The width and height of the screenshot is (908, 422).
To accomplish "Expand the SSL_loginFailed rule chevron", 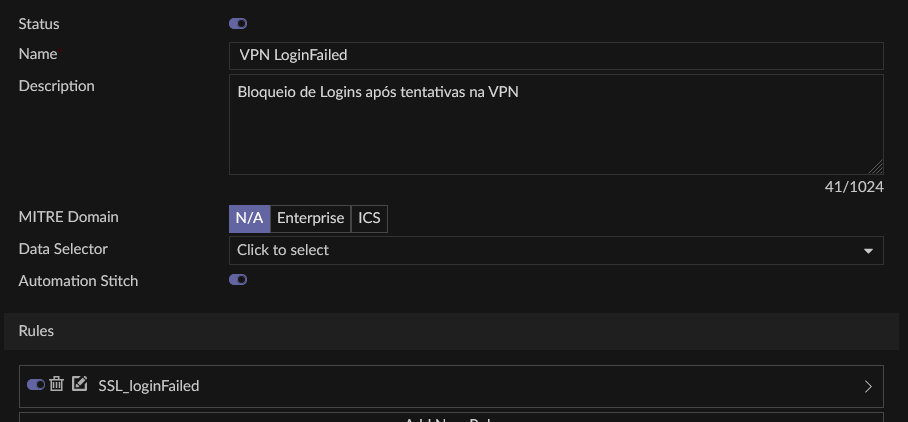I will point(867,386).
